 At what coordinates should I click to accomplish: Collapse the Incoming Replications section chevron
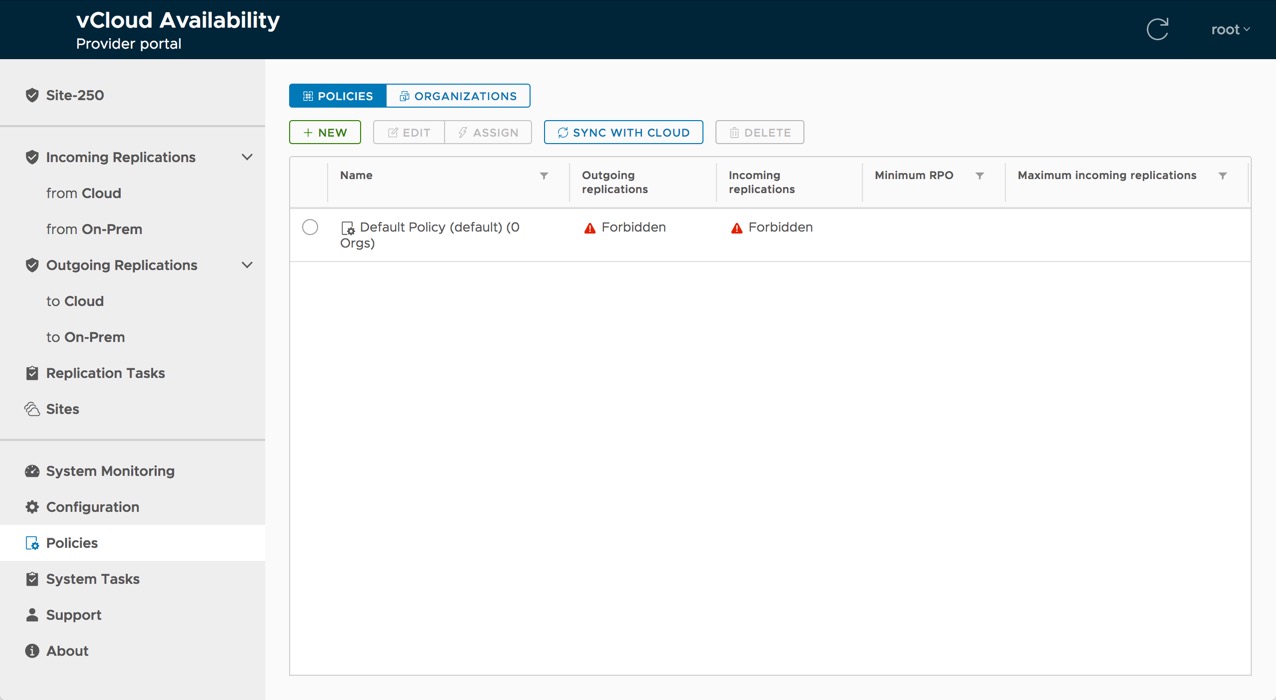point(247,157)
